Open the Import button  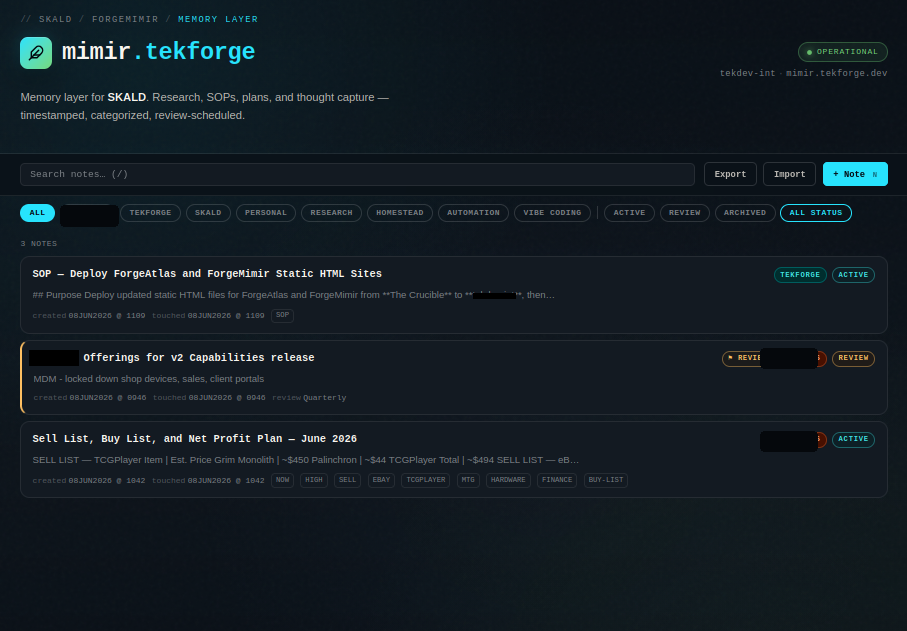(x=789, y=174)
